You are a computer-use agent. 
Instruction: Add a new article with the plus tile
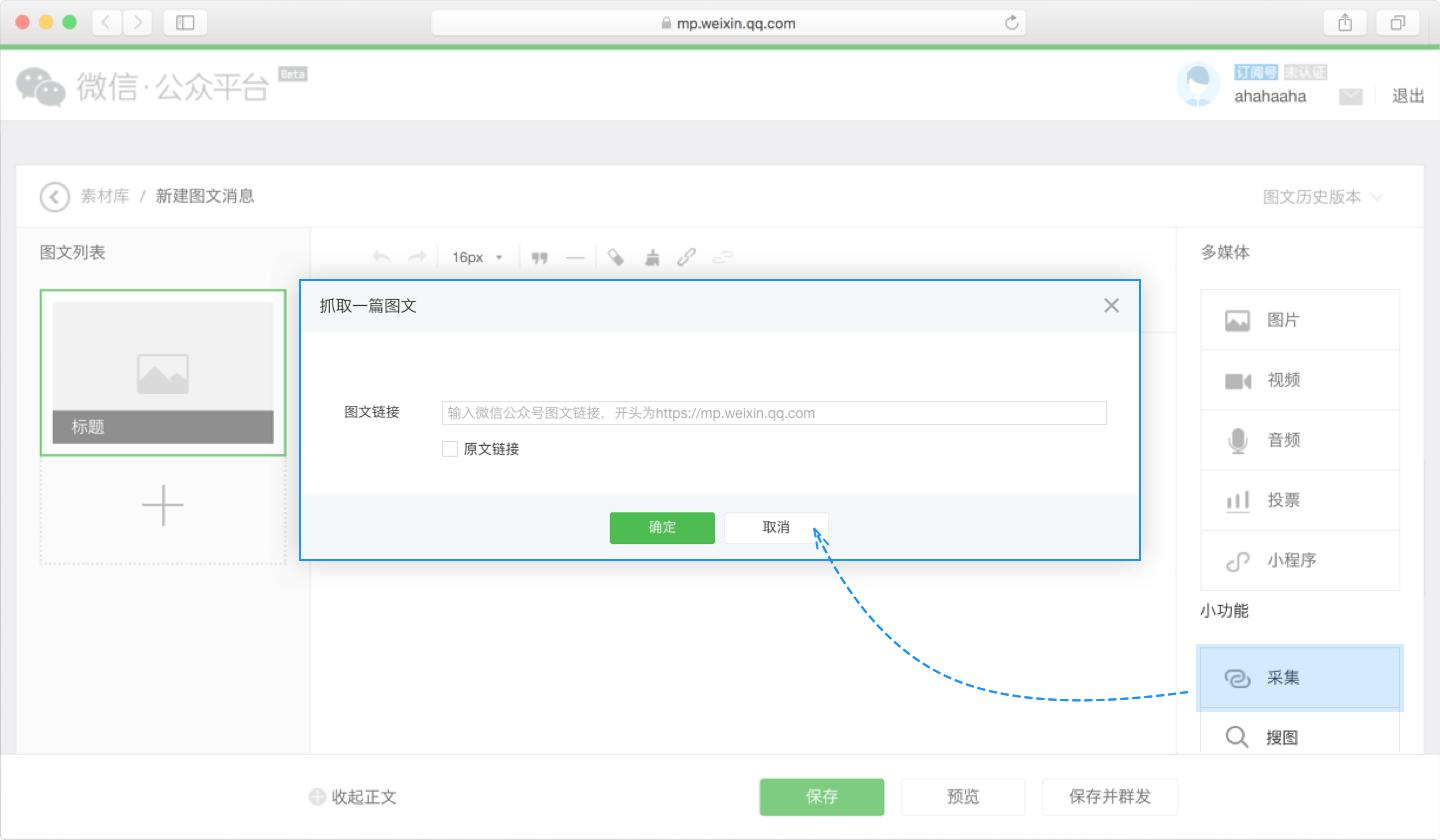pos(163,505)
